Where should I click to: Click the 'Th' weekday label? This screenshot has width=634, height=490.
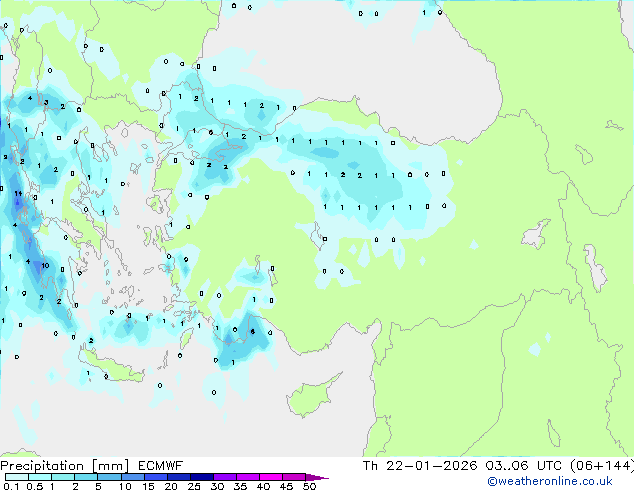tap(370, 466)
